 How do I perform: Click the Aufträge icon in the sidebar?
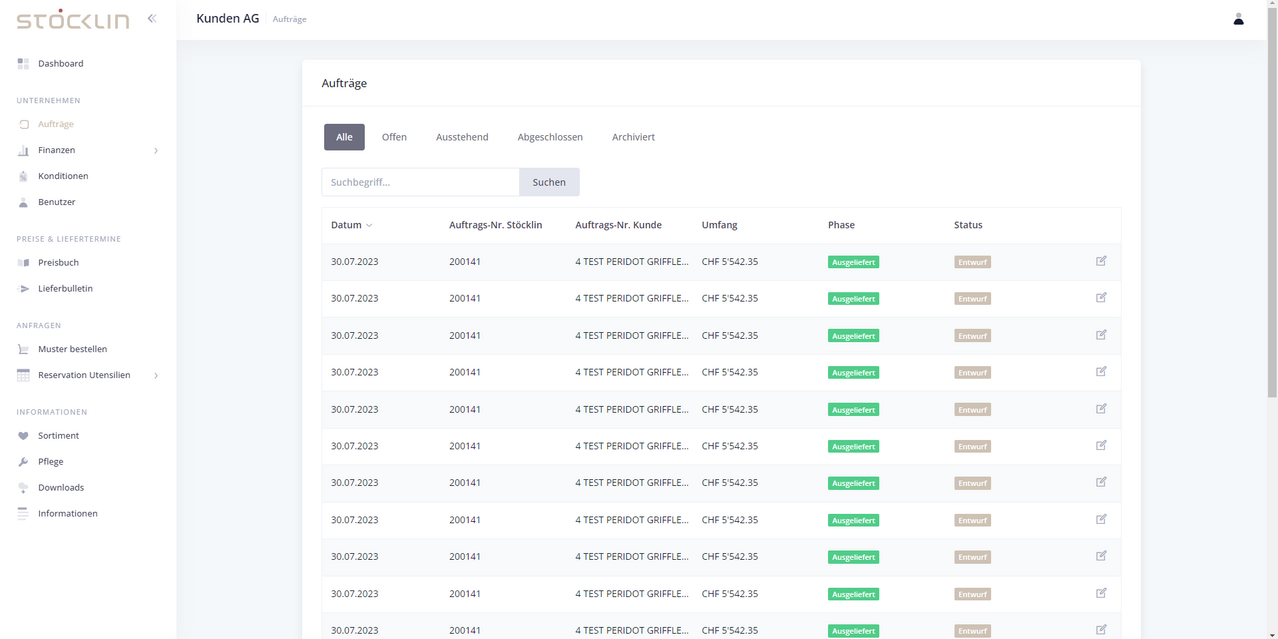tap(23, 124)
